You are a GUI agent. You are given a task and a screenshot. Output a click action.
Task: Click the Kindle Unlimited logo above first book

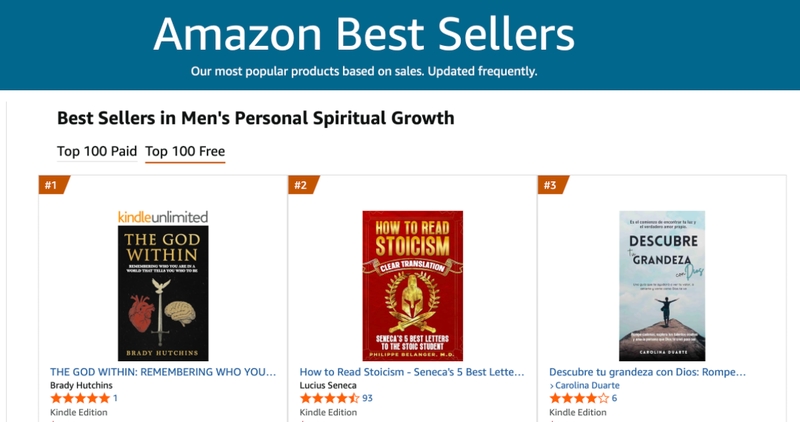click(x=162, y=216)
